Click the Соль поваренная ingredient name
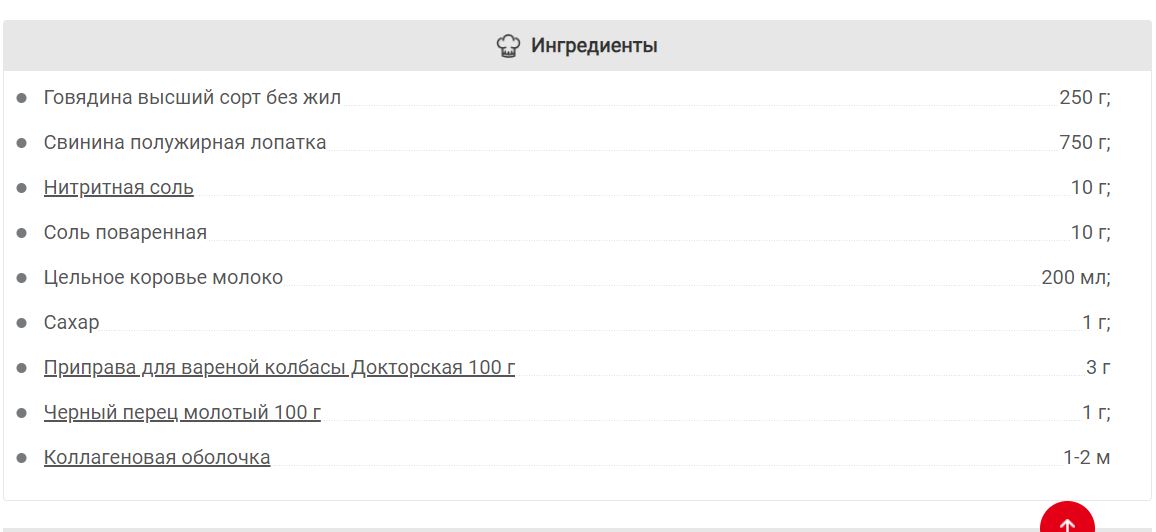The height and width of the screenshot is (532, 1156). pyautogui.click(x=125, y=232)
